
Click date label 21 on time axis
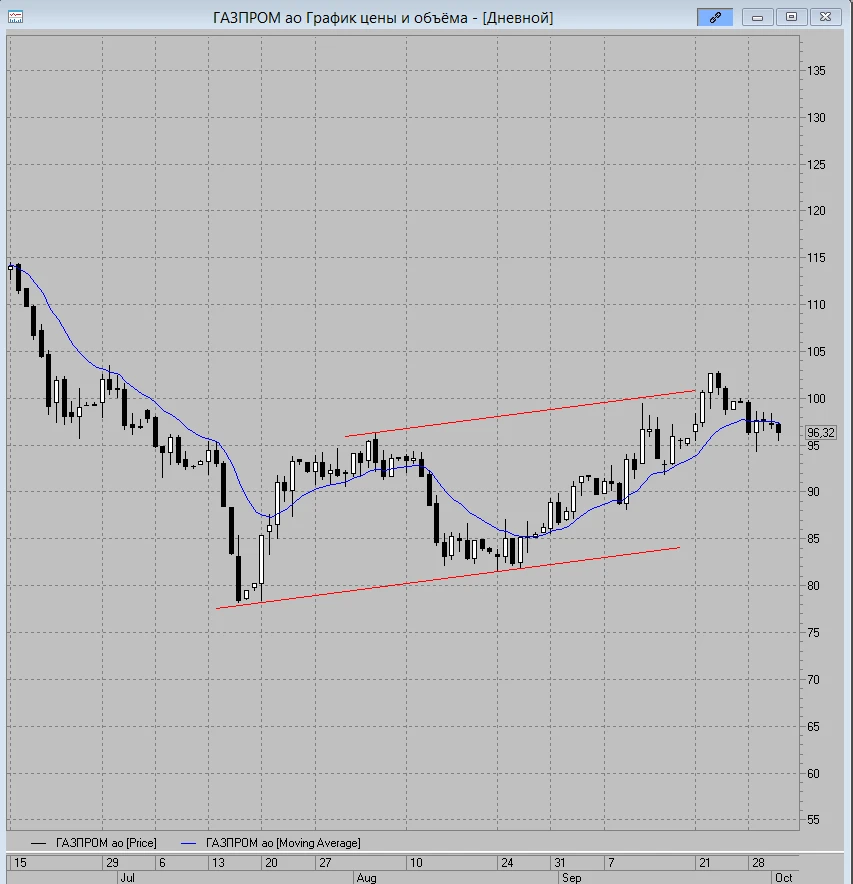(x=705, y=863)
